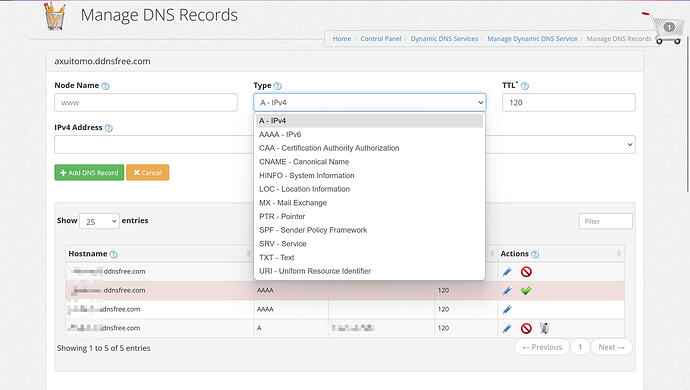This screenshot has width=690, height=390.
Task: Open the Actions column help icon
Action: [535, 254]
